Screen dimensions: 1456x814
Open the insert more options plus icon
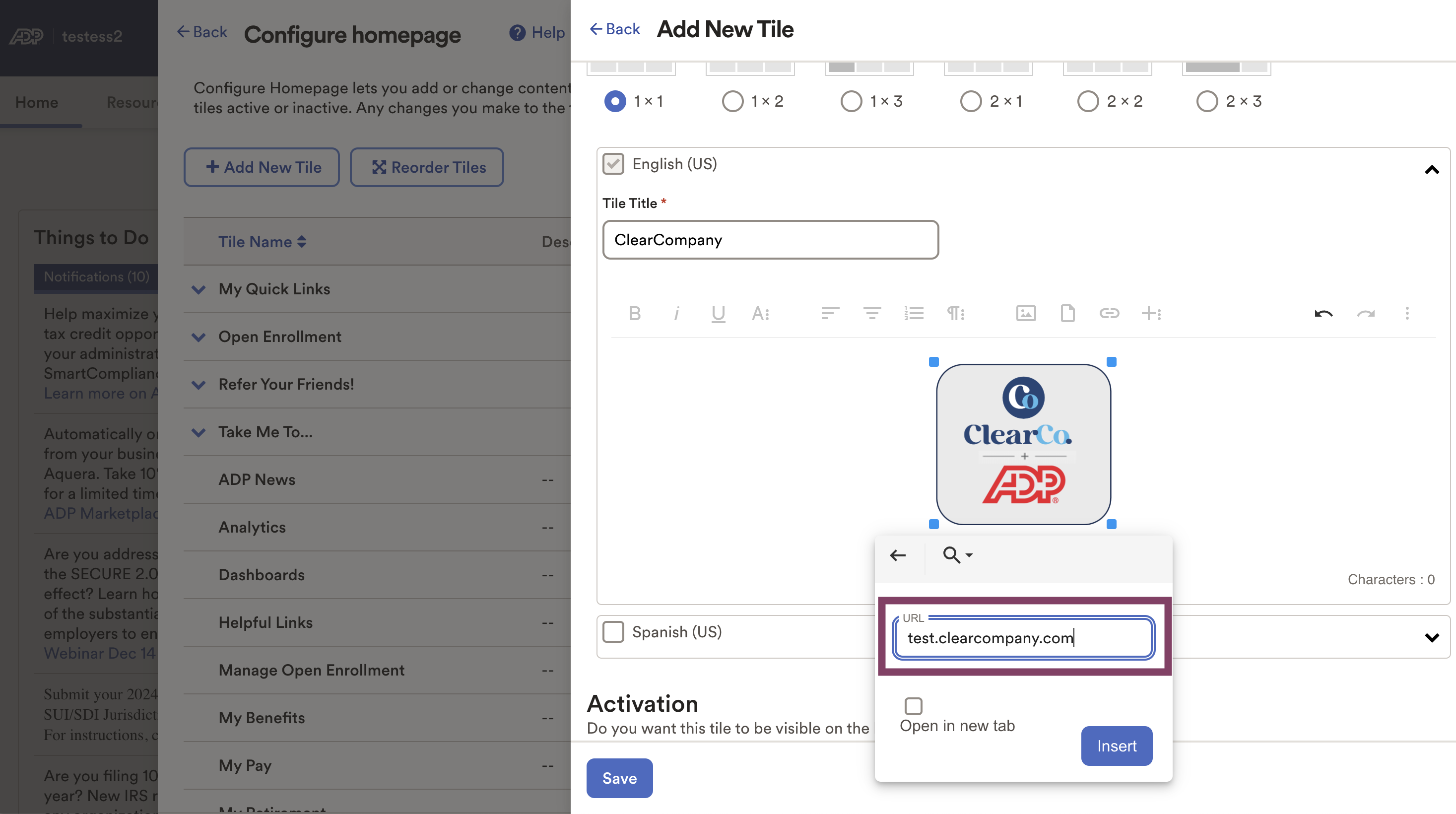1151,313
